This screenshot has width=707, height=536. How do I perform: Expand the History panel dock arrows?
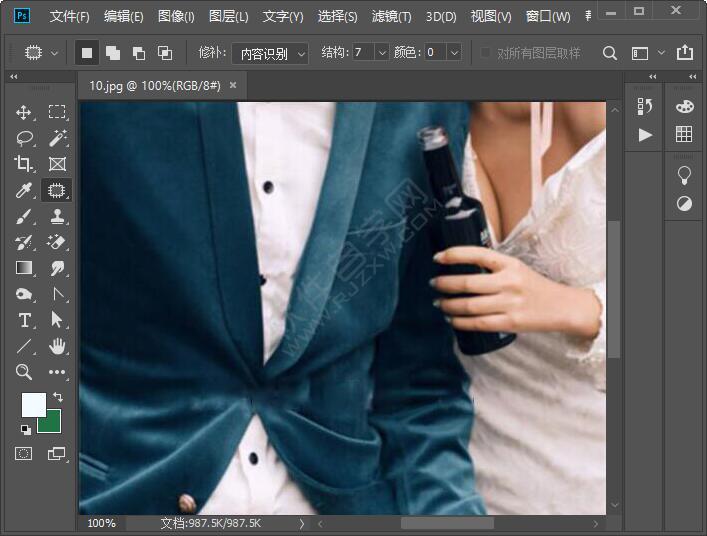(652, 77)
